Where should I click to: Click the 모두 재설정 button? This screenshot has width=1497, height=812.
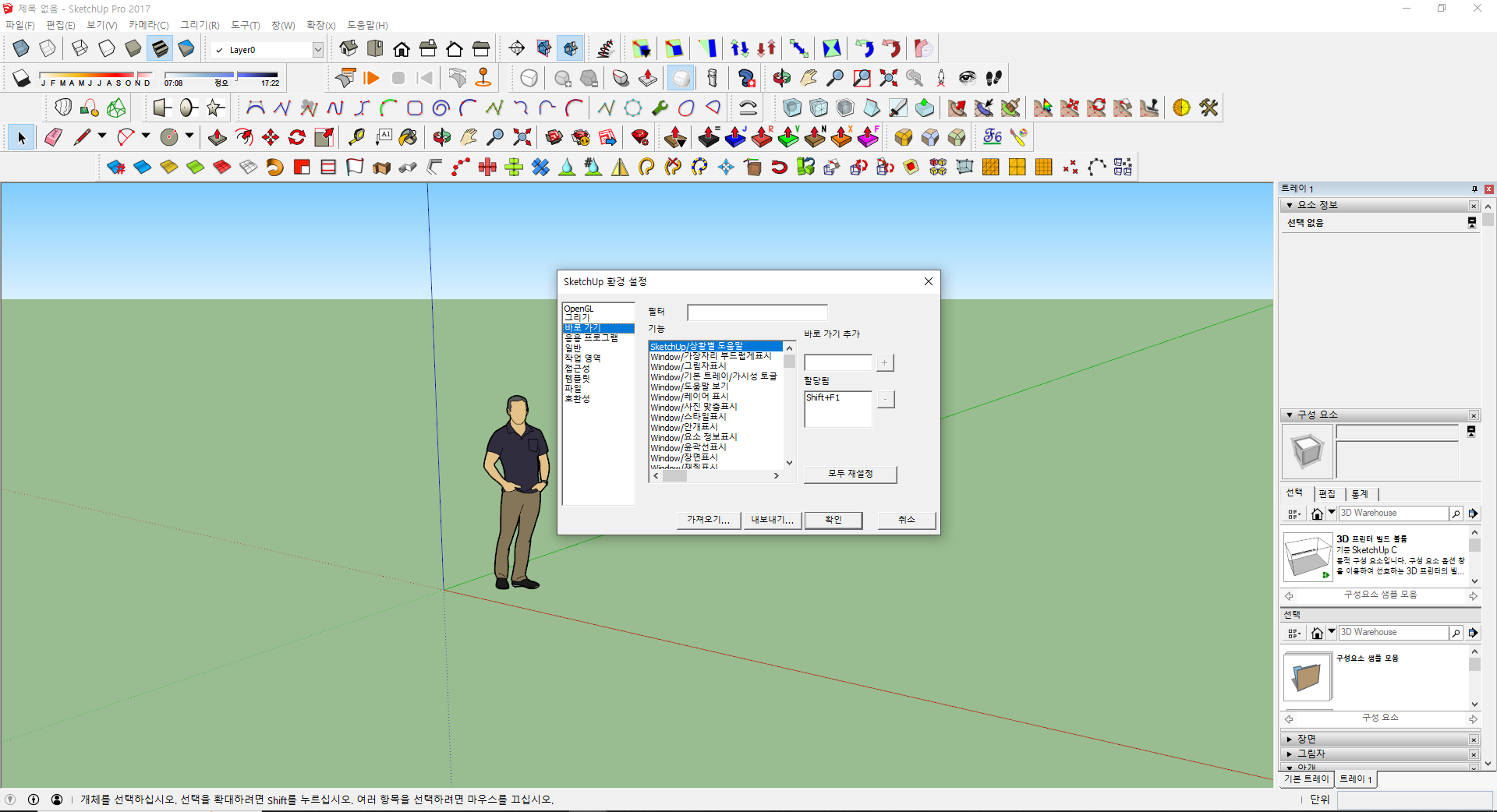coord(851,474)
